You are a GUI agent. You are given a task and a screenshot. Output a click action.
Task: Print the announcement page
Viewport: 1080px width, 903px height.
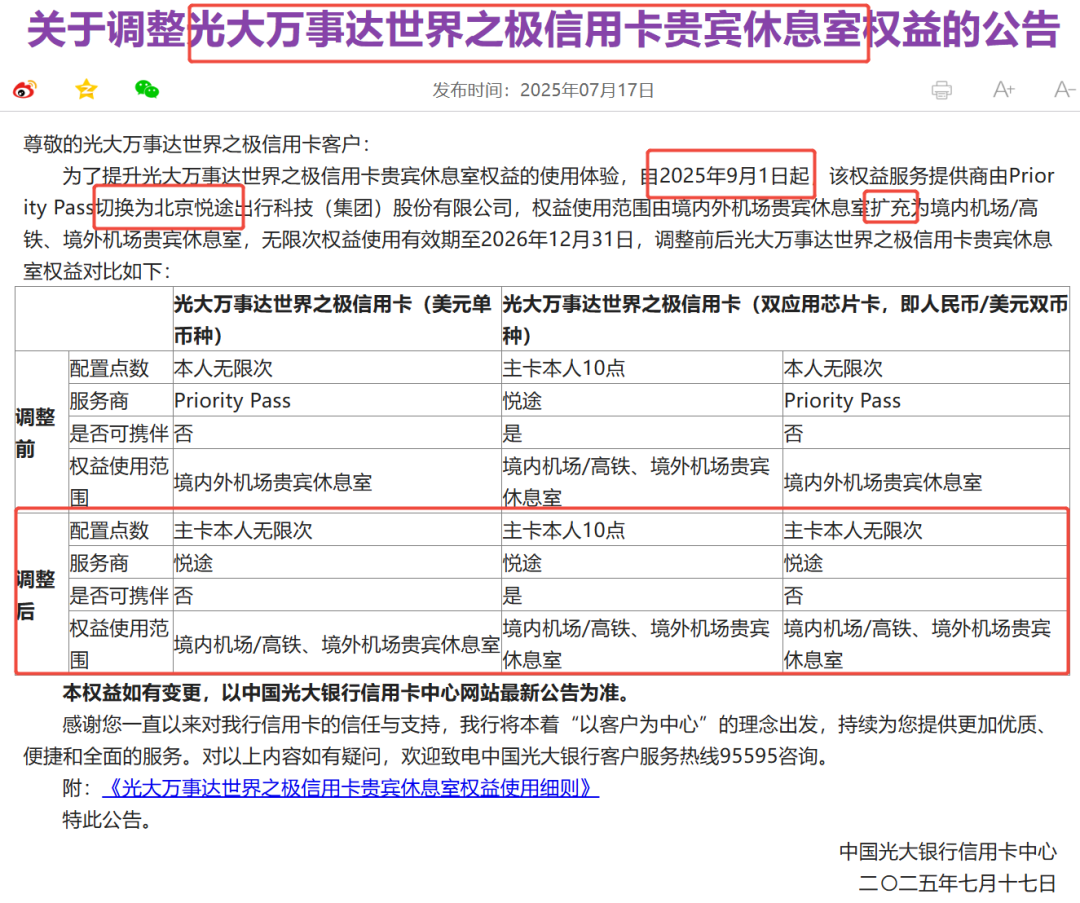(941, 90)
